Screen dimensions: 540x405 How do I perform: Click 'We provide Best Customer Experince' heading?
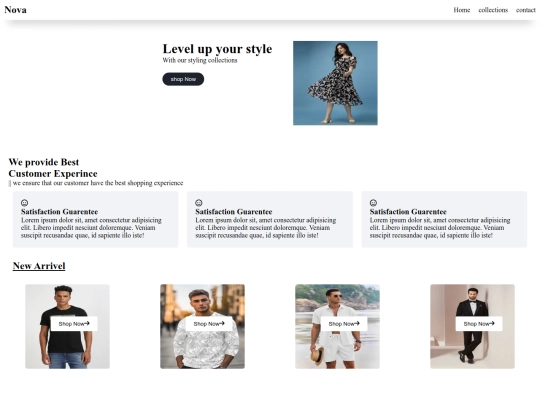pyautogui.click(x=53, y=168)
